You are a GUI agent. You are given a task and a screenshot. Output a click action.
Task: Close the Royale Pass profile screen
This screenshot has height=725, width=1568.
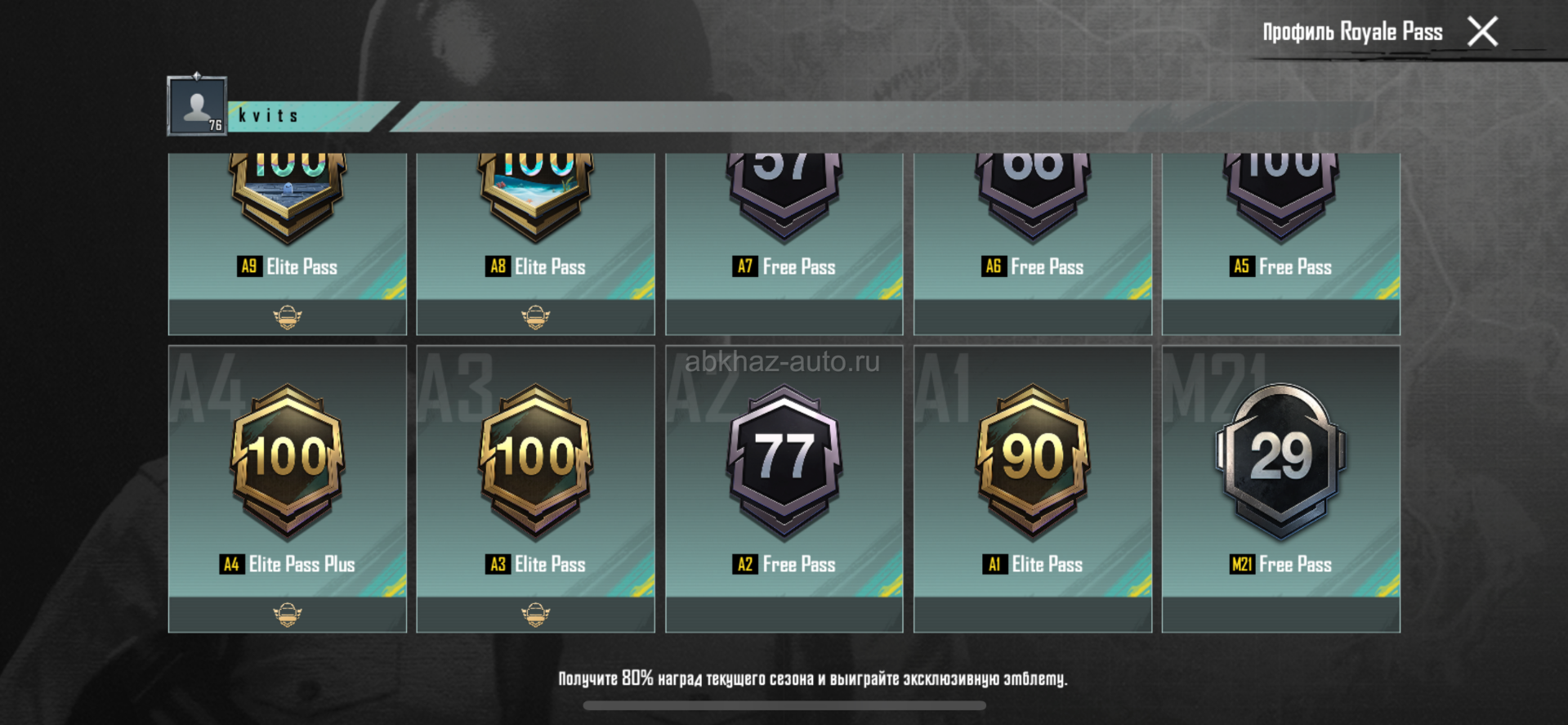click(x=1482, y=32)
